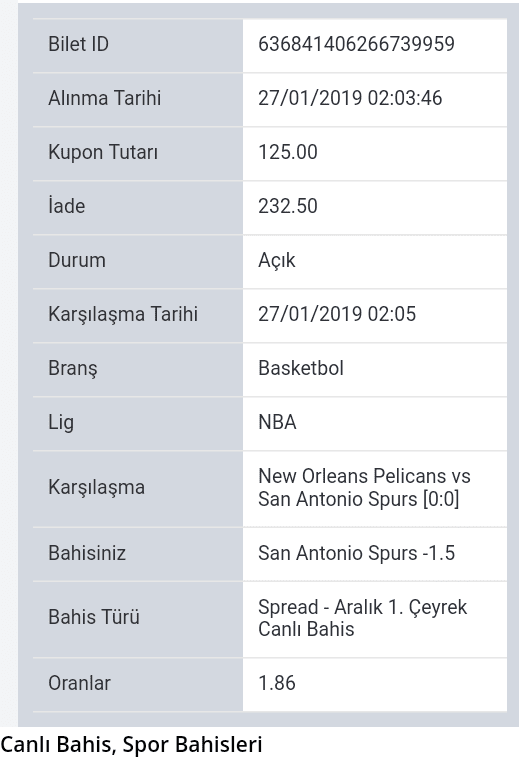Open the Canlı Bahis, Spor Bahisleri caption link
This screenshot has height=772, width=519.
pos(131,745)
